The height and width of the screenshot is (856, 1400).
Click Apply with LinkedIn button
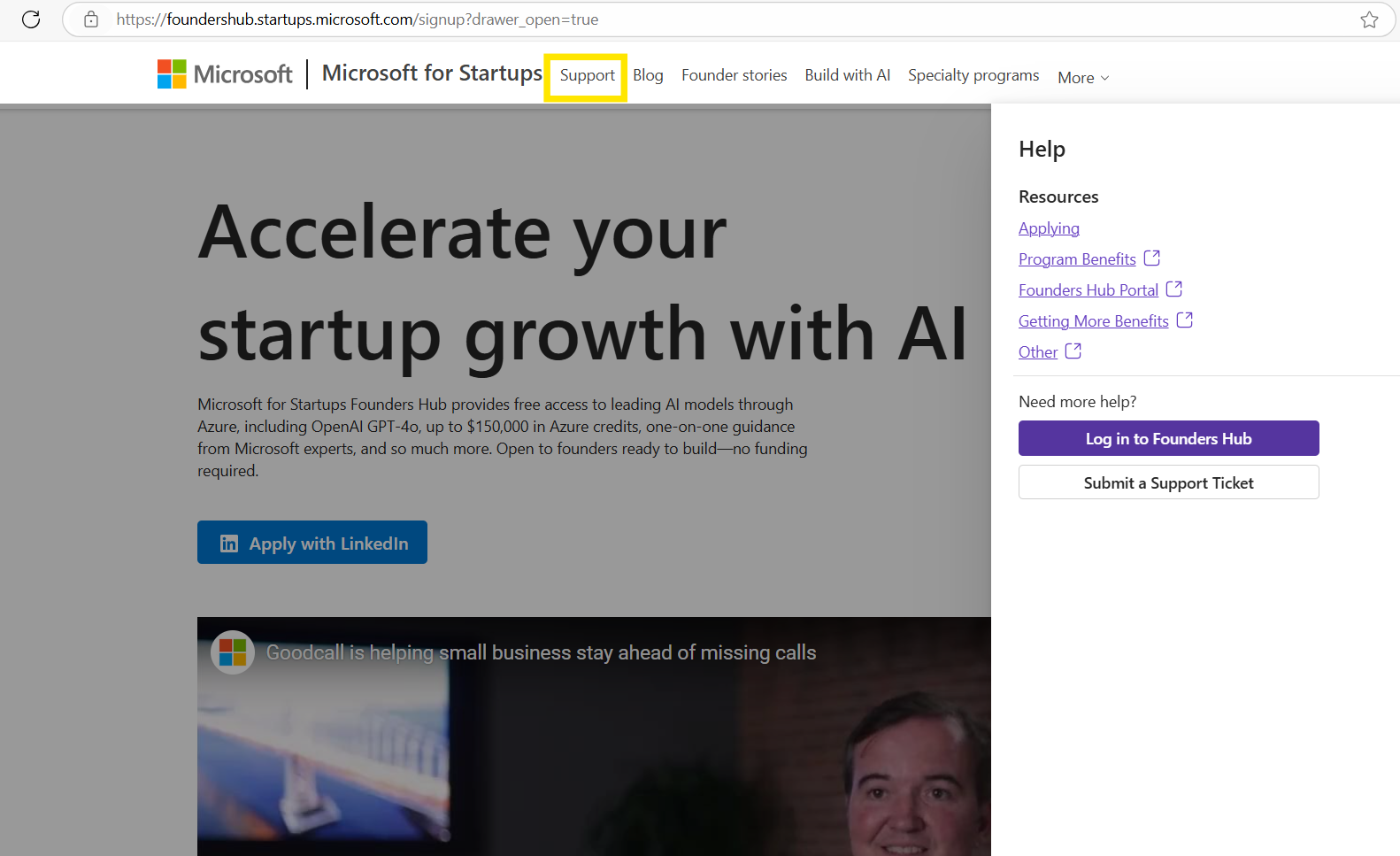312,543
